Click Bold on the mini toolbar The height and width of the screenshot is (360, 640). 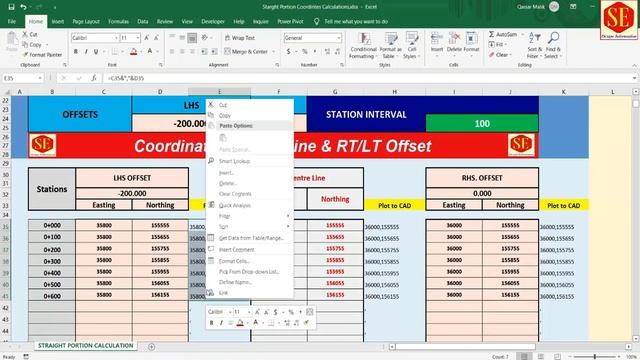[211, 323]
